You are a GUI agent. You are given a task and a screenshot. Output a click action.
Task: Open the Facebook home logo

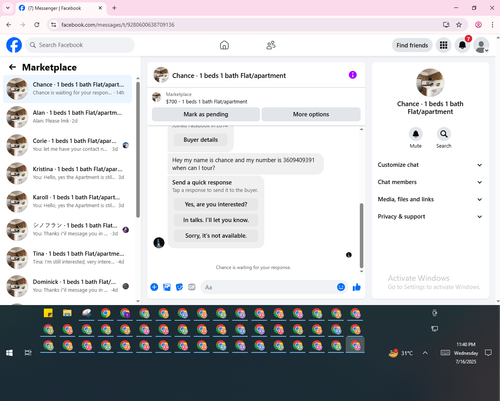[14, 45]
